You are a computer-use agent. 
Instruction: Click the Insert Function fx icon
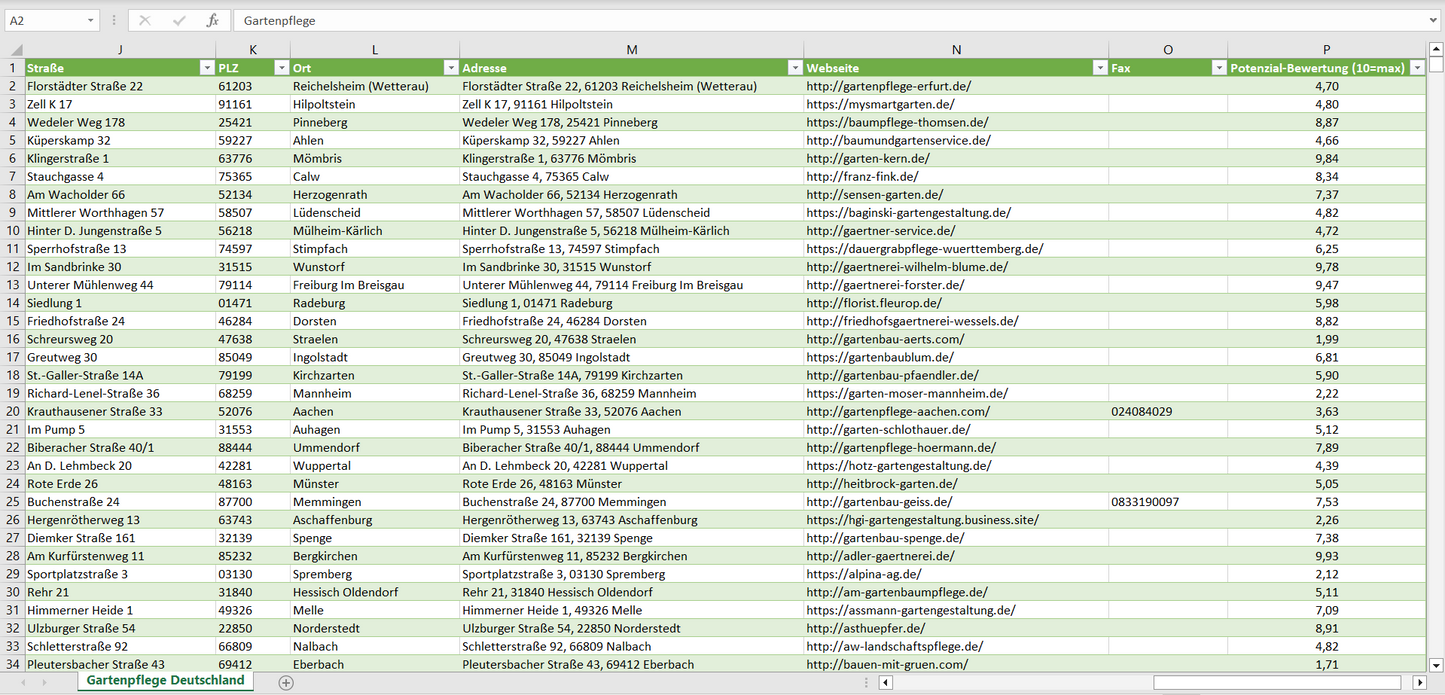(x=212, y=20)
